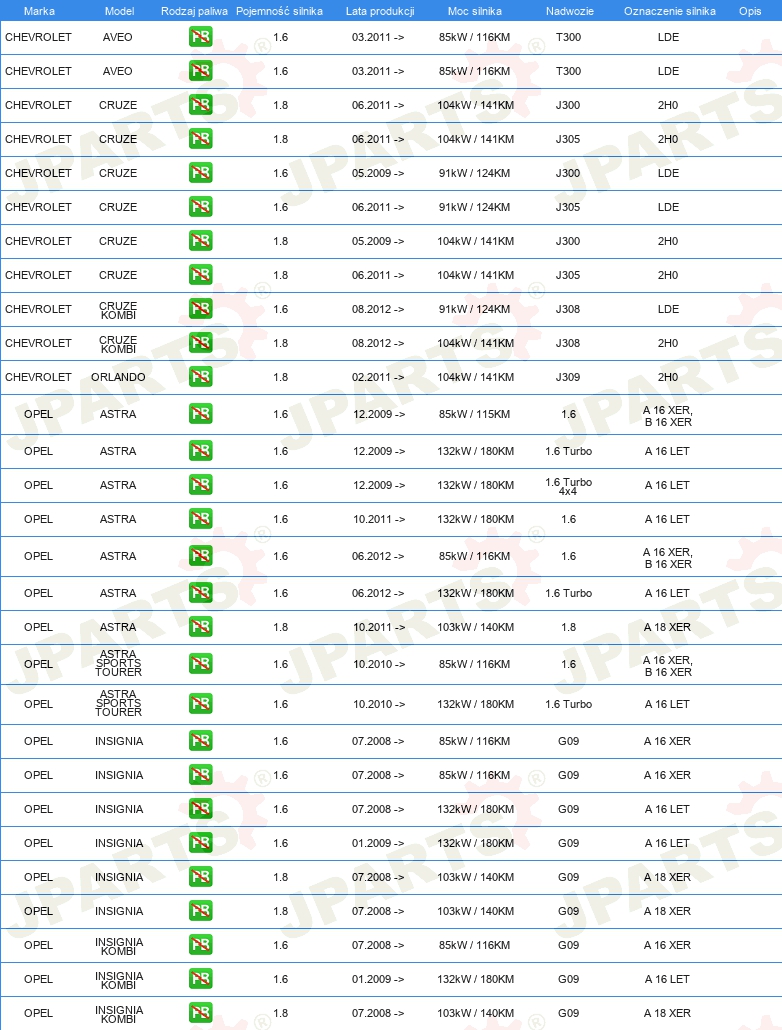Click 'A 18 XER' in the INSIGNIA KOMBI row
782x1030 pixels.
pos(667,1013)
